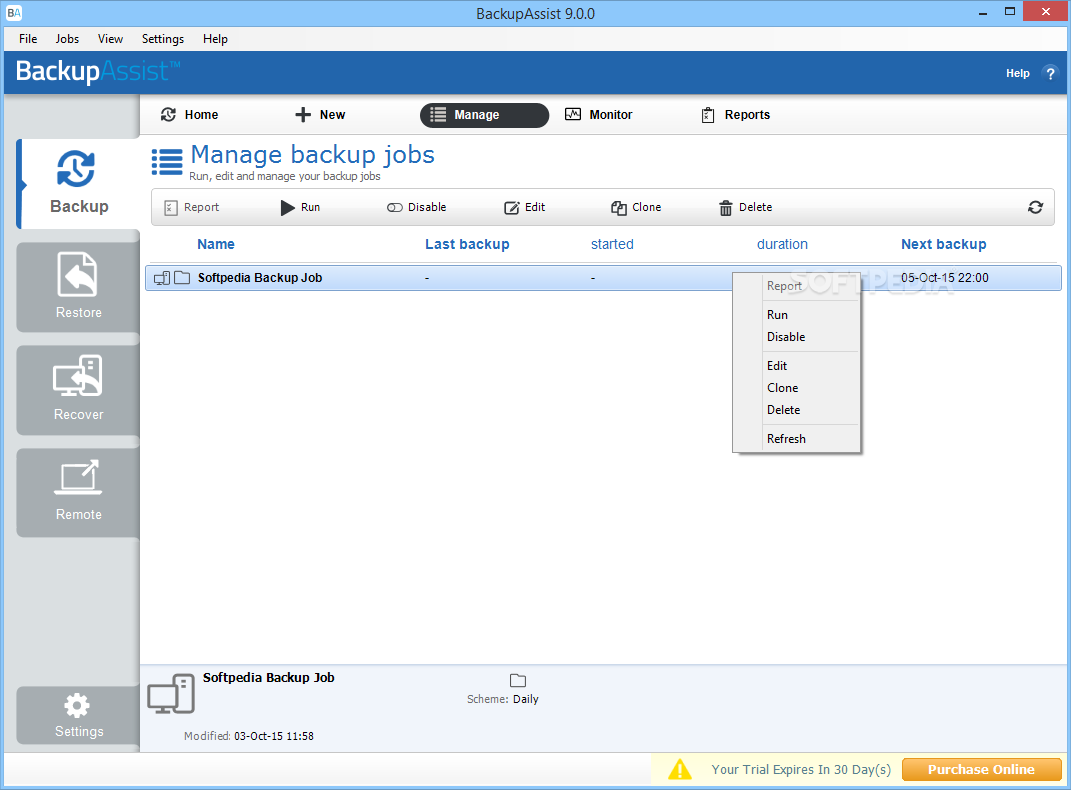Click the Report toolbar button

click(192, 207)
